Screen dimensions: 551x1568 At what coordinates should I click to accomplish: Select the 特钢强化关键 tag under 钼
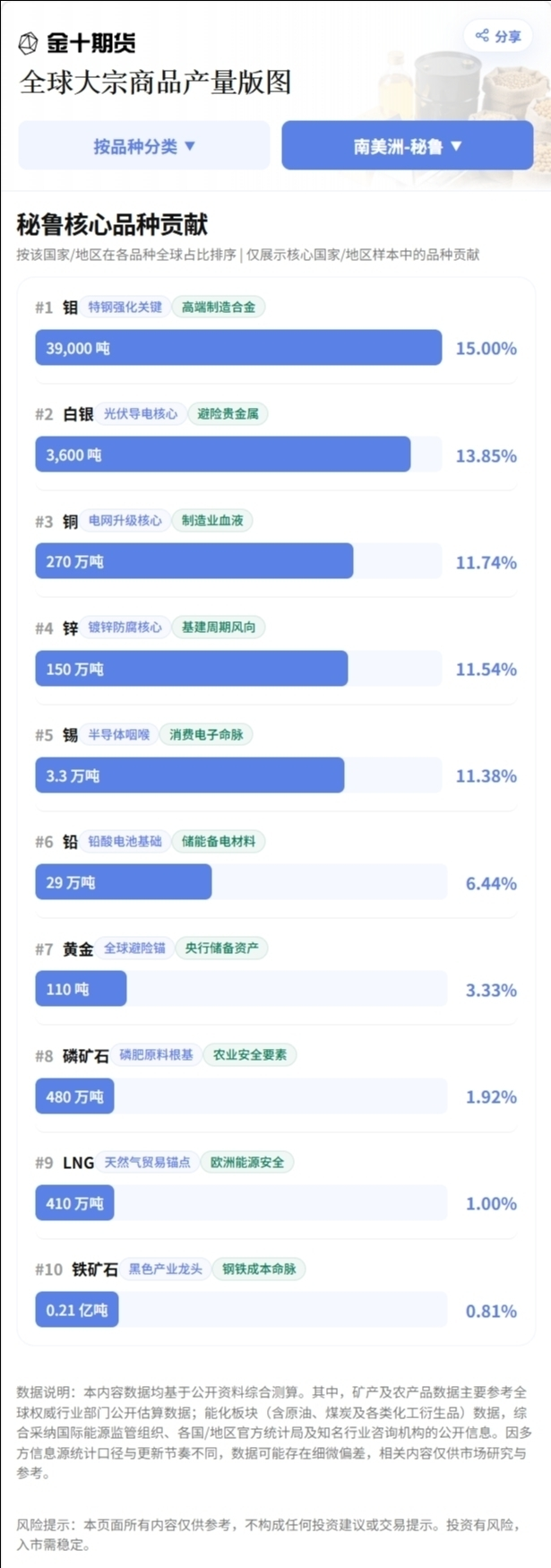[125, 307]
